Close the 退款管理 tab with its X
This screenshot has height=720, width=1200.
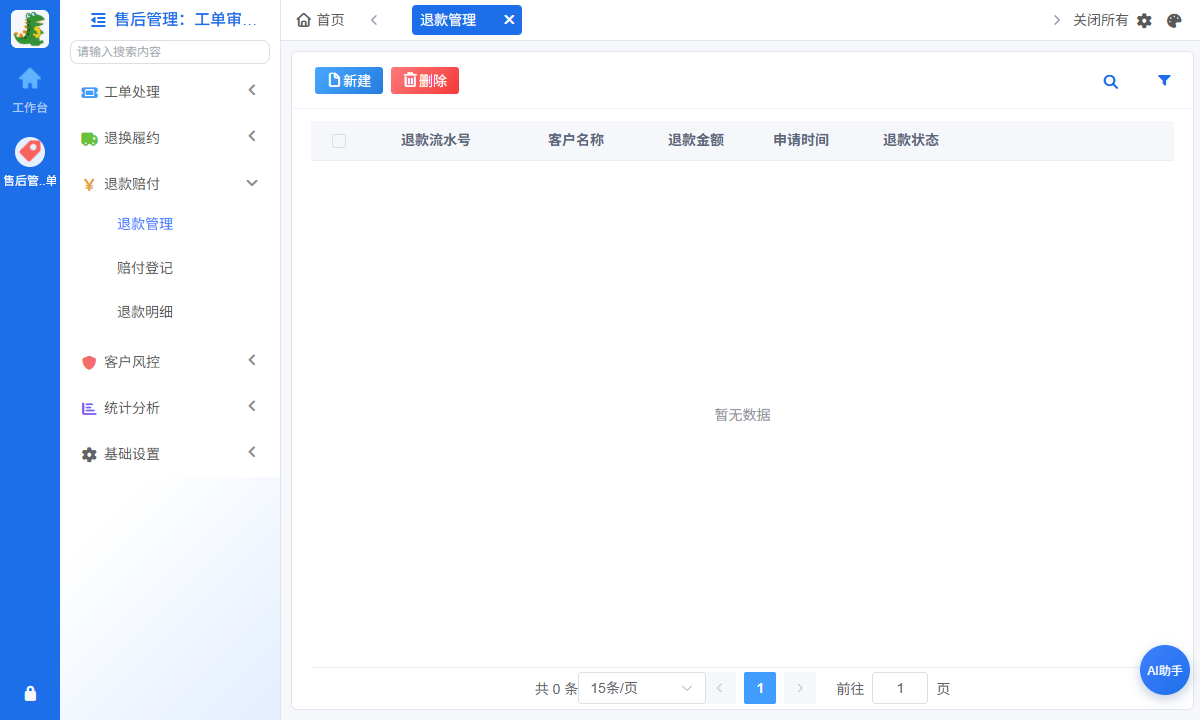(509, 20)
